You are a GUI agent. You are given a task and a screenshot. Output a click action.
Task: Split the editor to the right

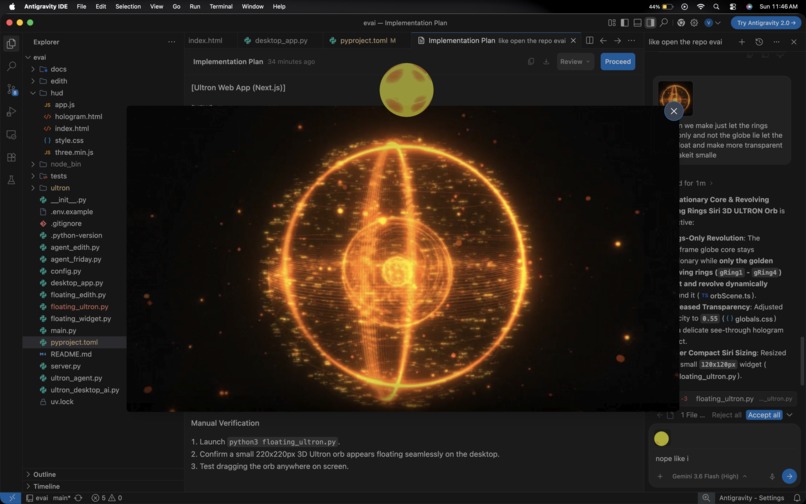click(590, 41)
